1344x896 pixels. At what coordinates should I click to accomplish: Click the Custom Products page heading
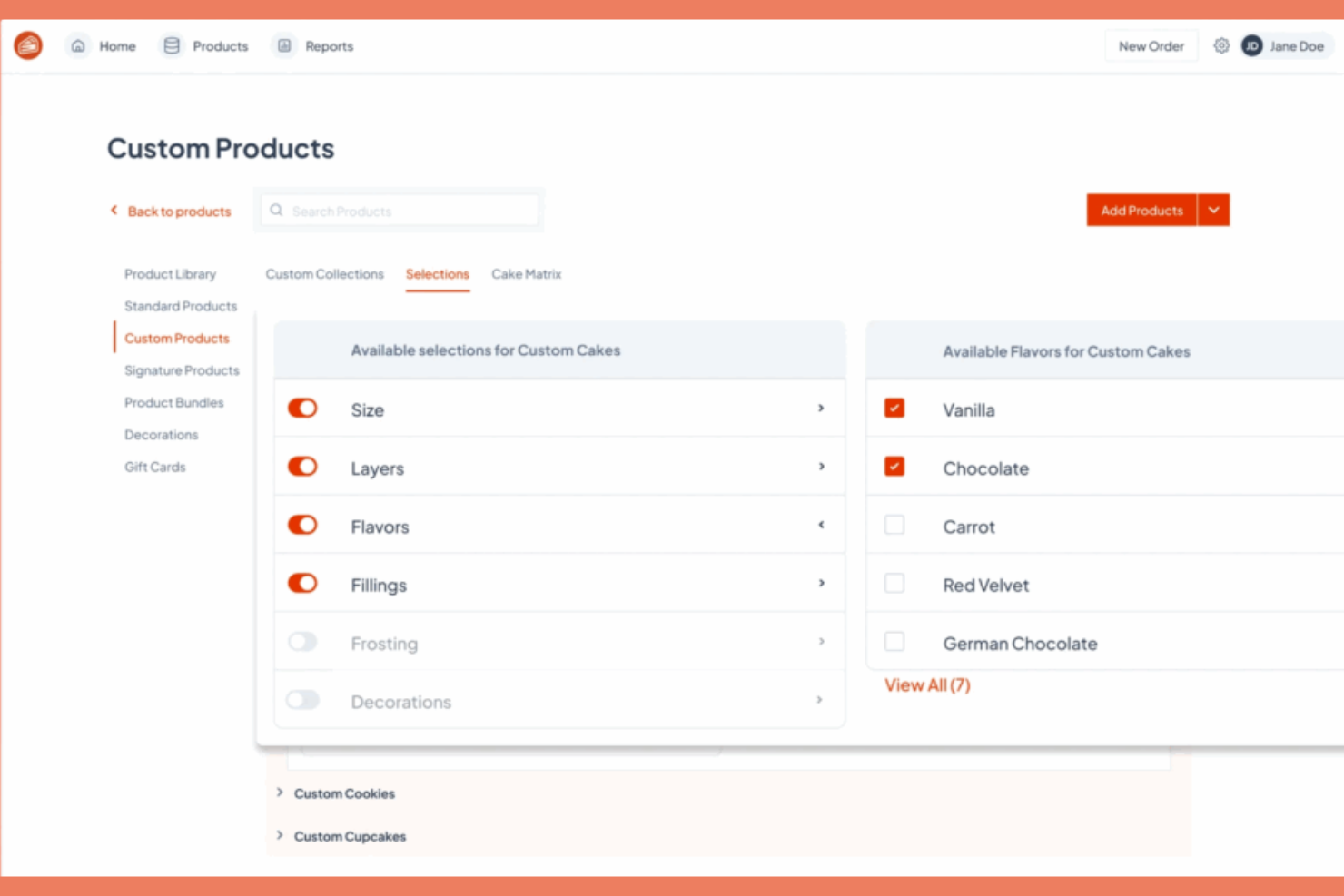[x=221, y=148]
